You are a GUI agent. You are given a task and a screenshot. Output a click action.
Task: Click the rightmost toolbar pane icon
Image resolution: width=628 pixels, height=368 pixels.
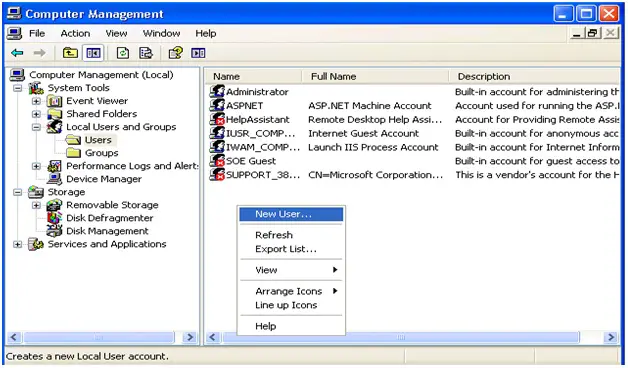[198, 53]
